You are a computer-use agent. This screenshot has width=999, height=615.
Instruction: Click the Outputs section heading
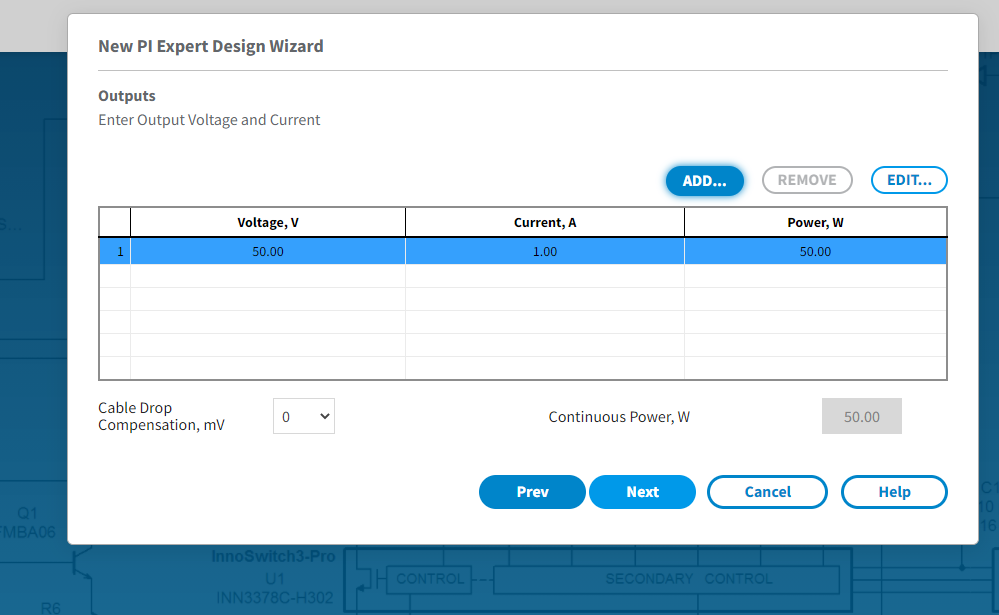click(127, 96)
